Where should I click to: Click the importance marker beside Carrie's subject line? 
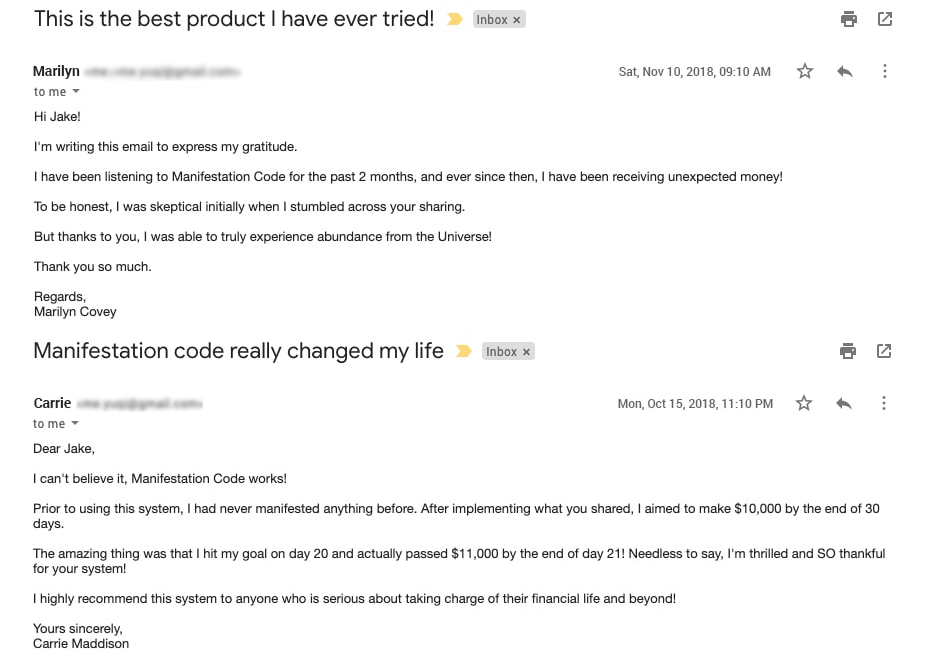463,351
